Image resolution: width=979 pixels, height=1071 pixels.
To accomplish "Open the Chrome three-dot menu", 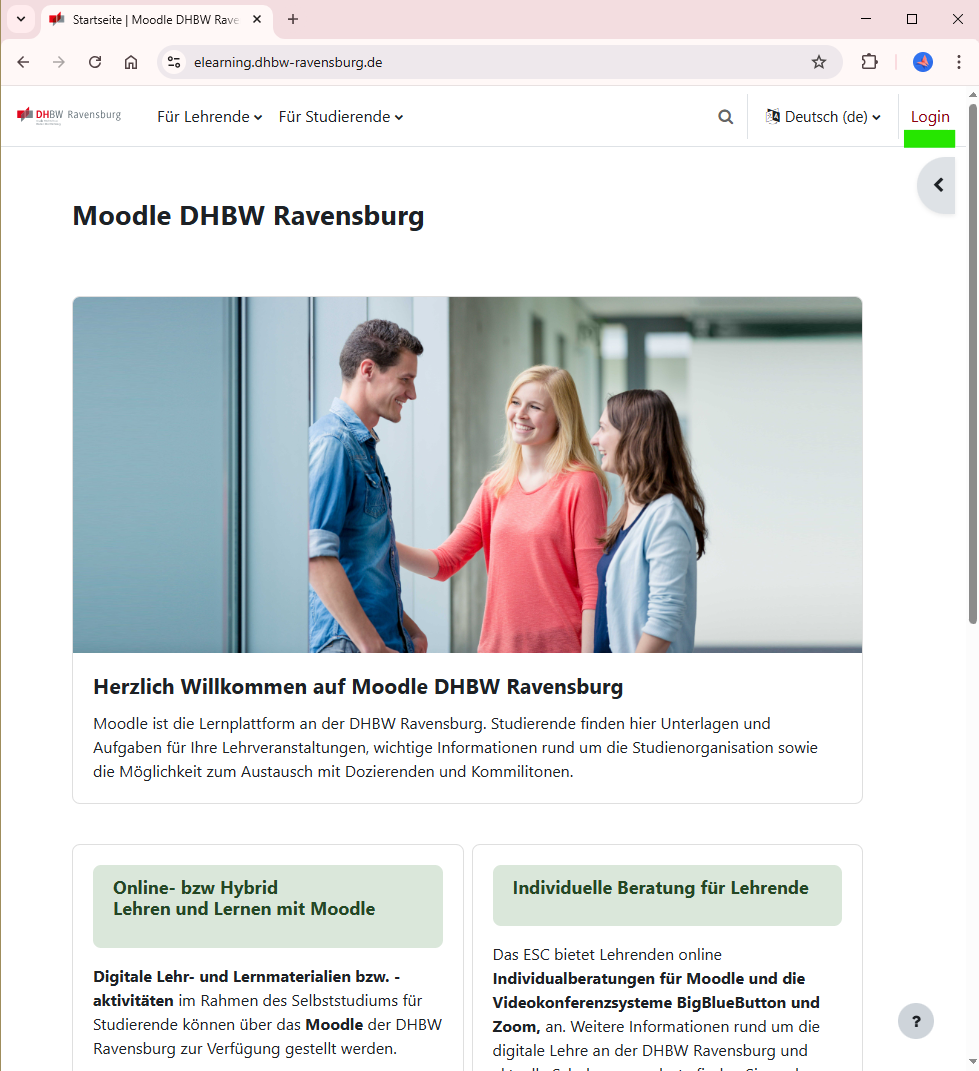I will point(959,62).
